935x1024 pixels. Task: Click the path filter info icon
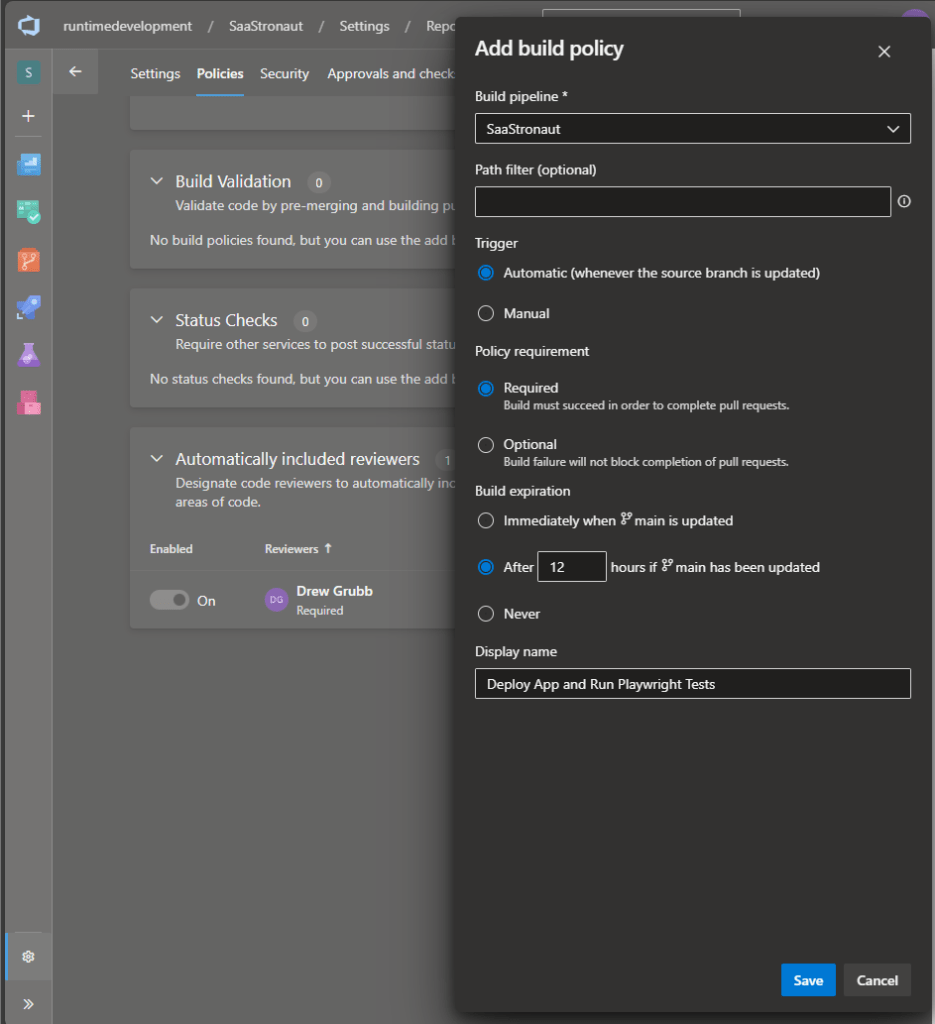click(904, 202)
